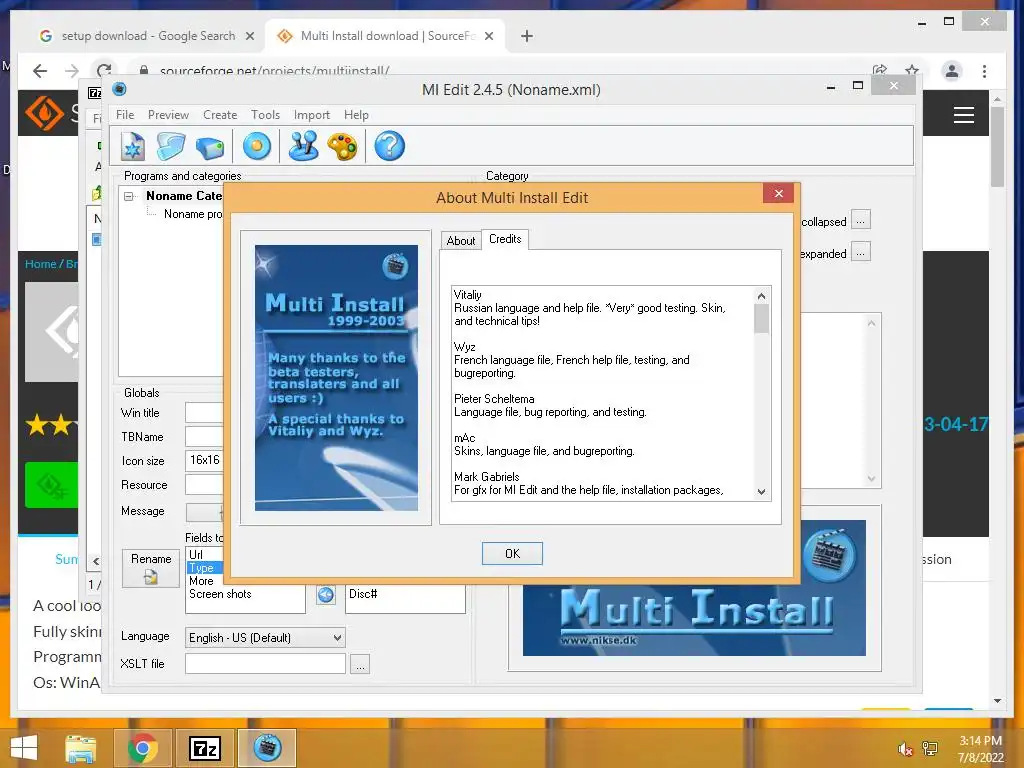Select the Credits tab in dialog

click(x=505, y=239)
